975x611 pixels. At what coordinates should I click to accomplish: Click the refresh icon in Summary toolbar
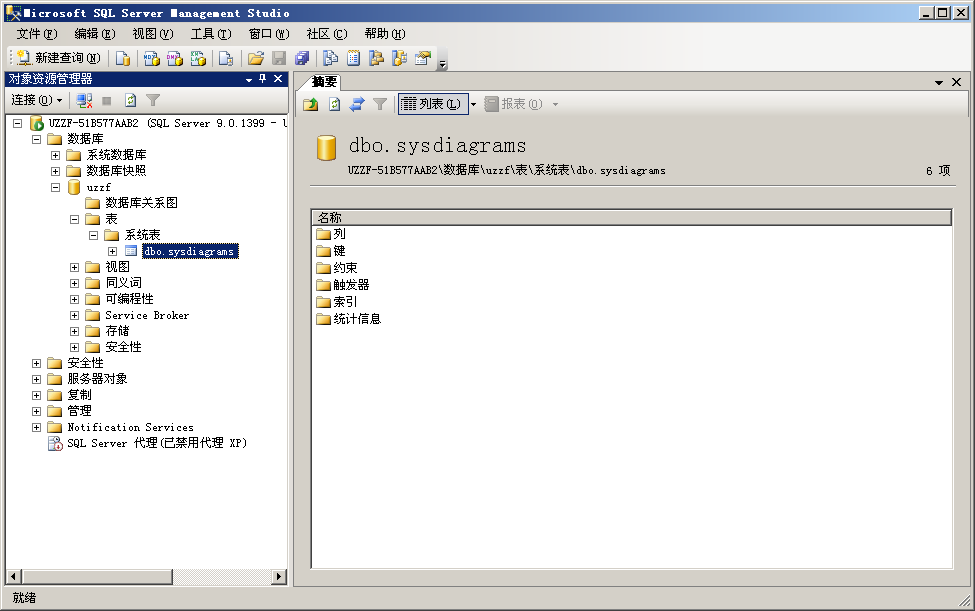pyautogui.click(x=334, y=104)
